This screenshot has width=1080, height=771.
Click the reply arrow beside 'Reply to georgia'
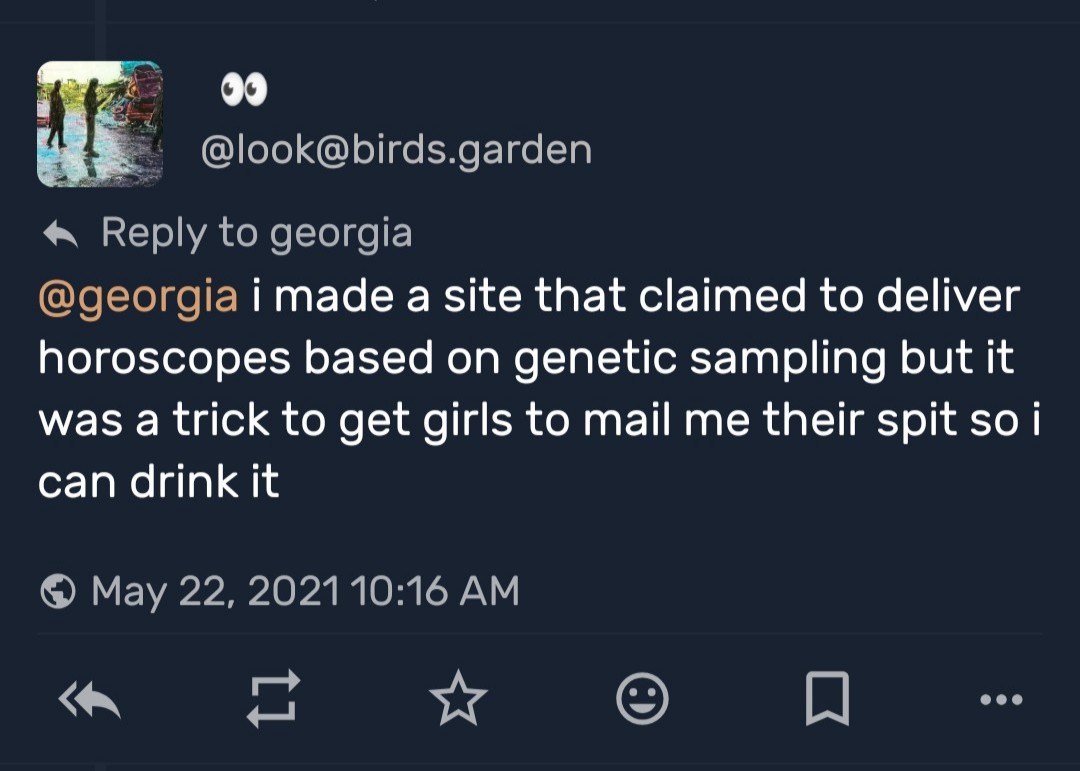tap(60, 235)
